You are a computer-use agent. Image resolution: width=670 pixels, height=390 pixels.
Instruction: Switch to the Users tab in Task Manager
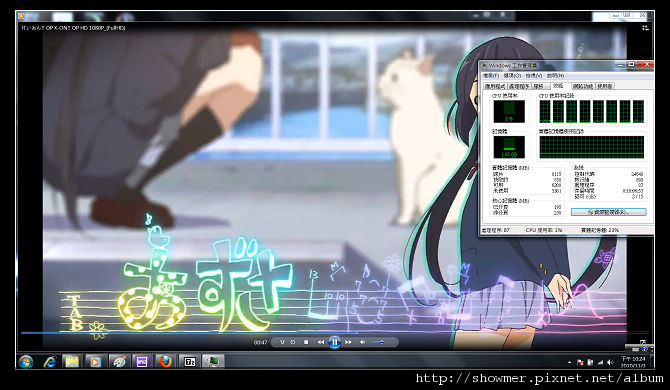tap(605, 86)
